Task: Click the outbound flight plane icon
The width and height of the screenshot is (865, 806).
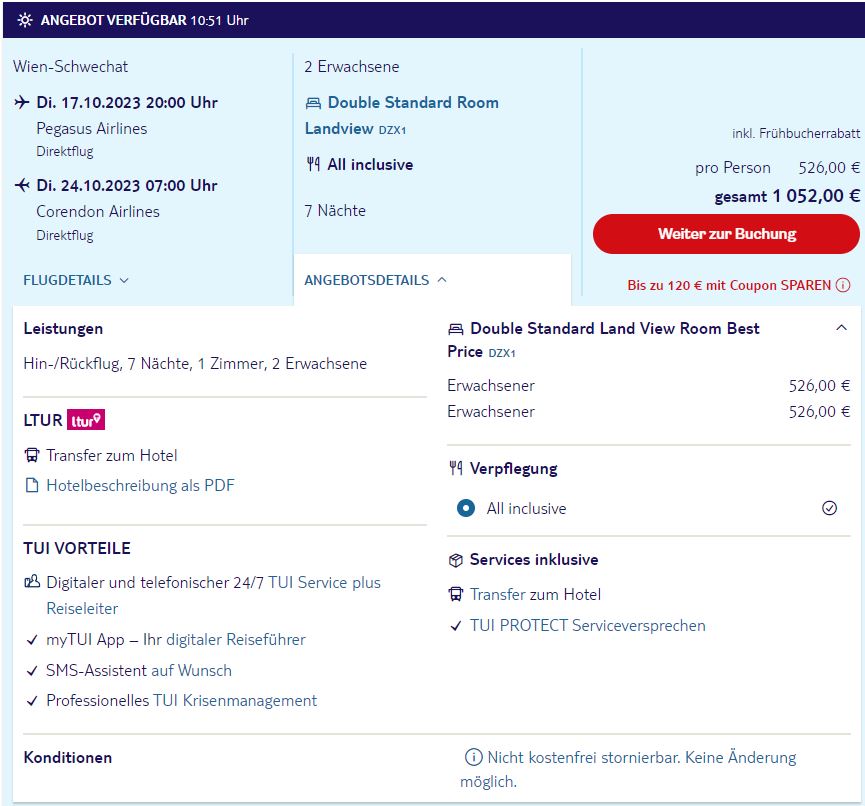Action: (x=22, y=102)
